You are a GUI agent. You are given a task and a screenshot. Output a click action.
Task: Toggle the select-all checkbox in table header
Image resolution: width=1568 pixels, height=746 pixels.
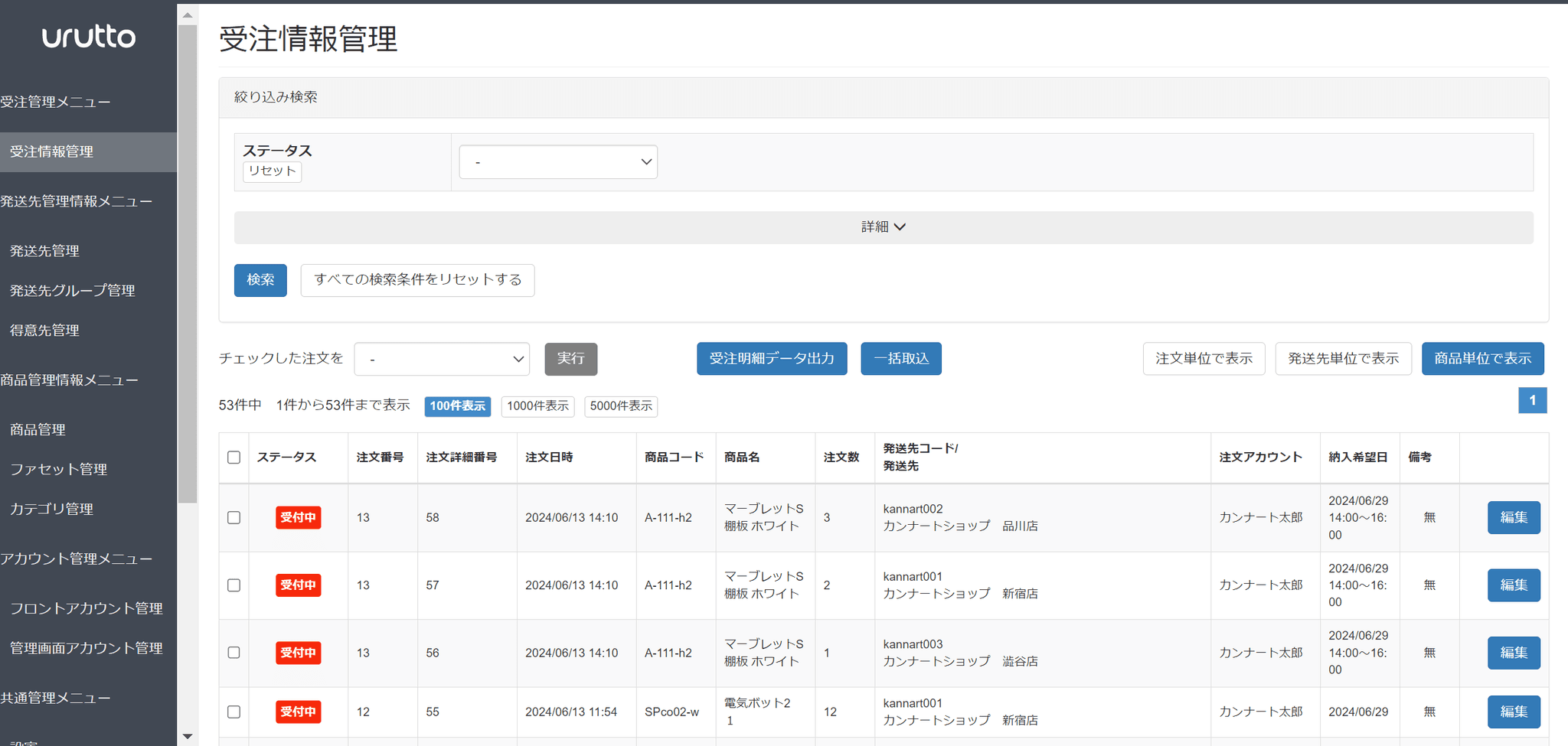point(234,458)
